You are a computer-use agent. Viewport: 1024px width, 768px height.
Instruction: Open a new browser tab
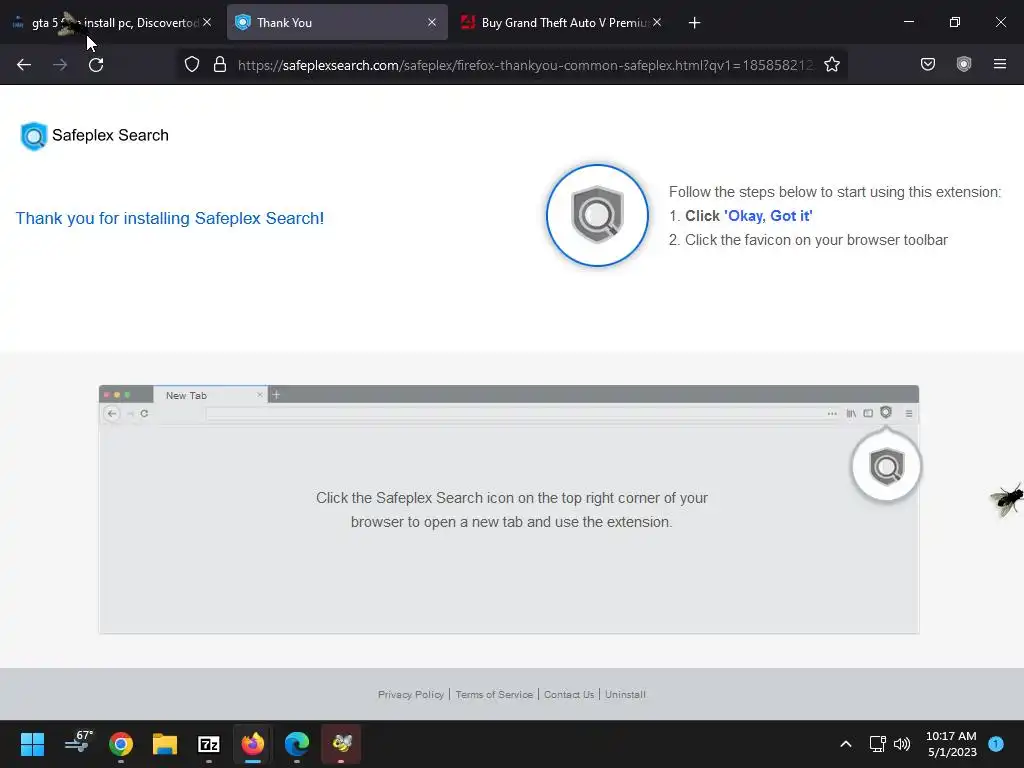coord(694,23)
